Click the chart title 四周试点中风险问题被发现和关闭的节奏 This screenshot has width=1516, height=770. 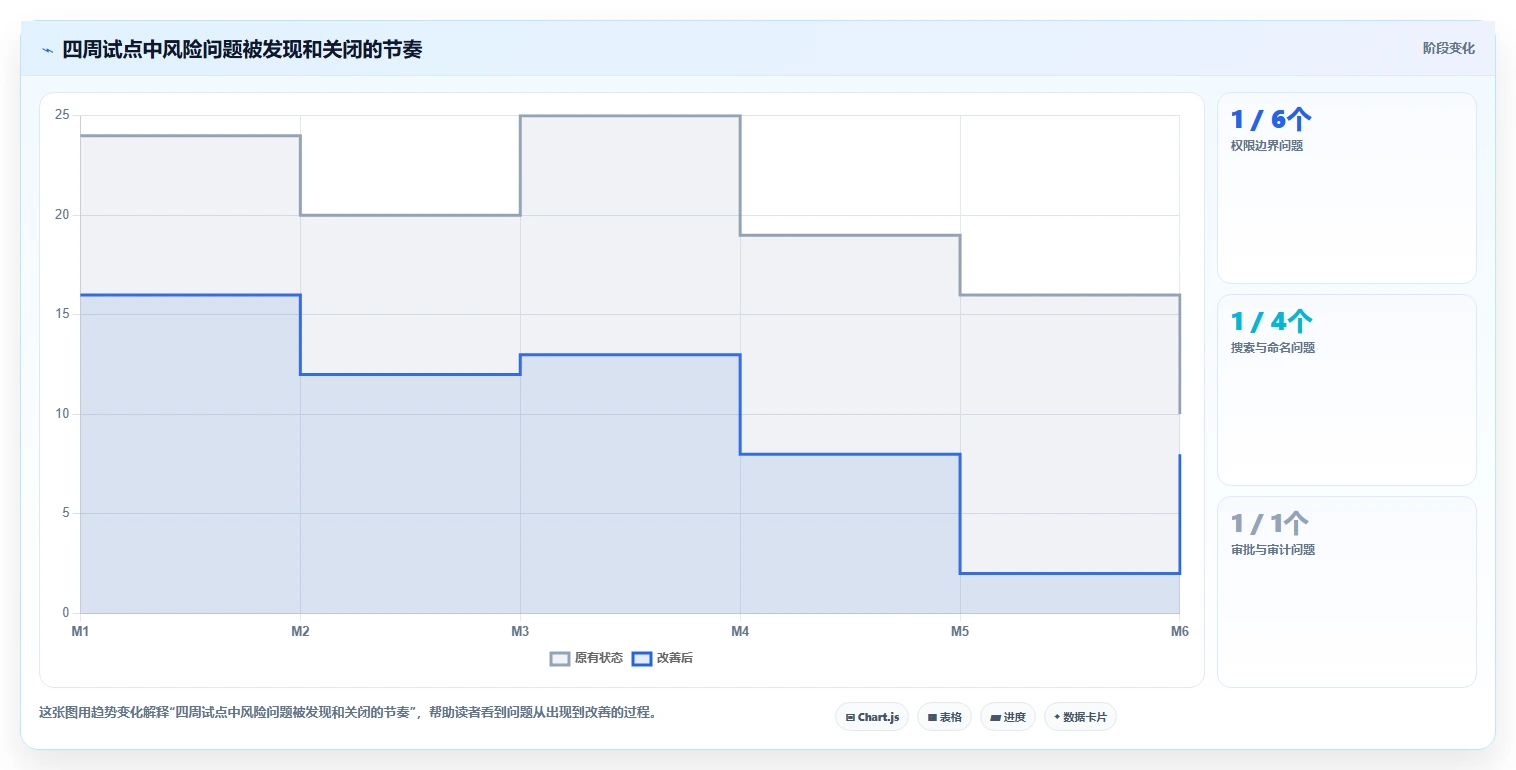(x=242, y=49)
